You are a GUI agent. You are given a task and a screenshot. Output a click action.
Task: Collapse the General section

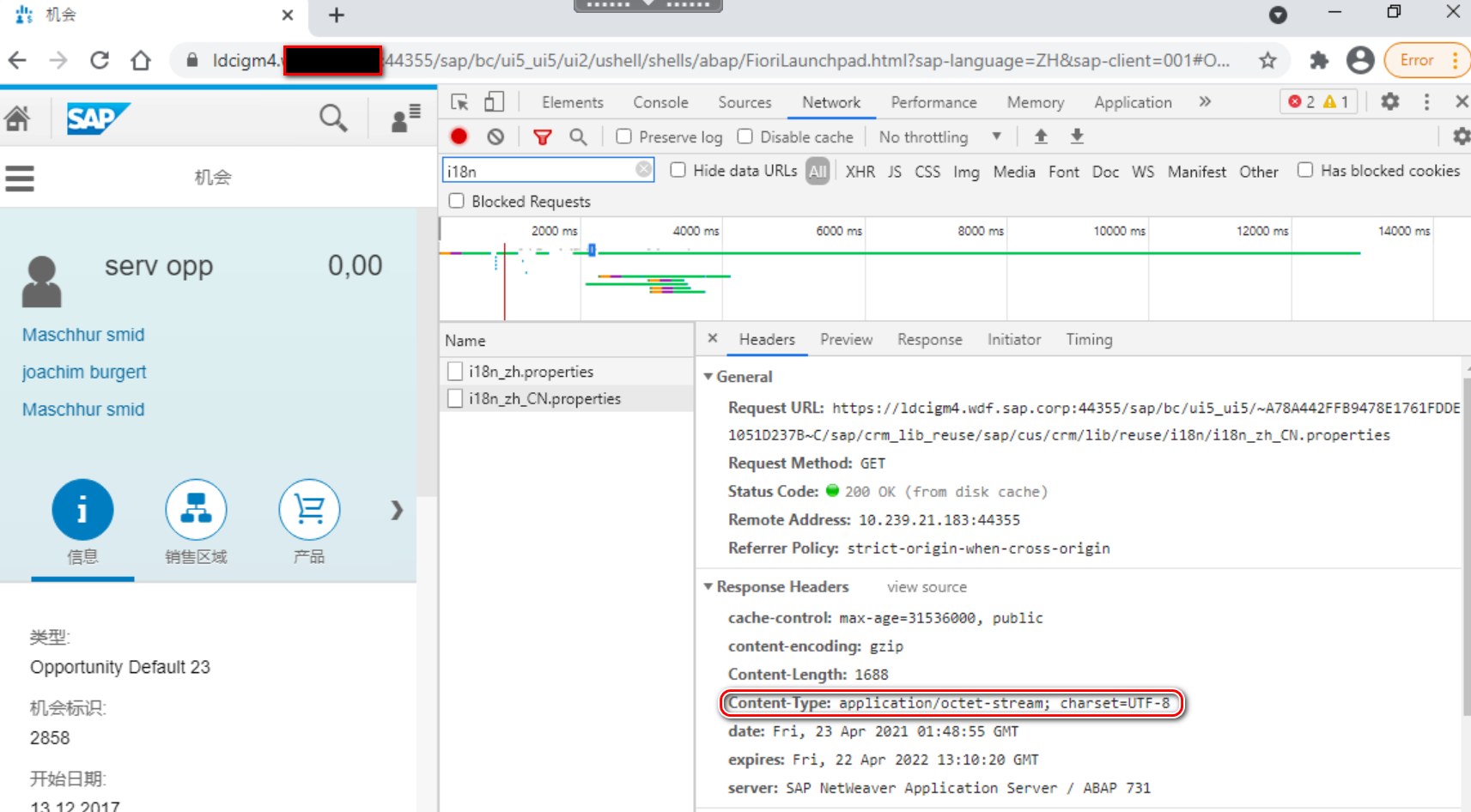coord(708,377)
